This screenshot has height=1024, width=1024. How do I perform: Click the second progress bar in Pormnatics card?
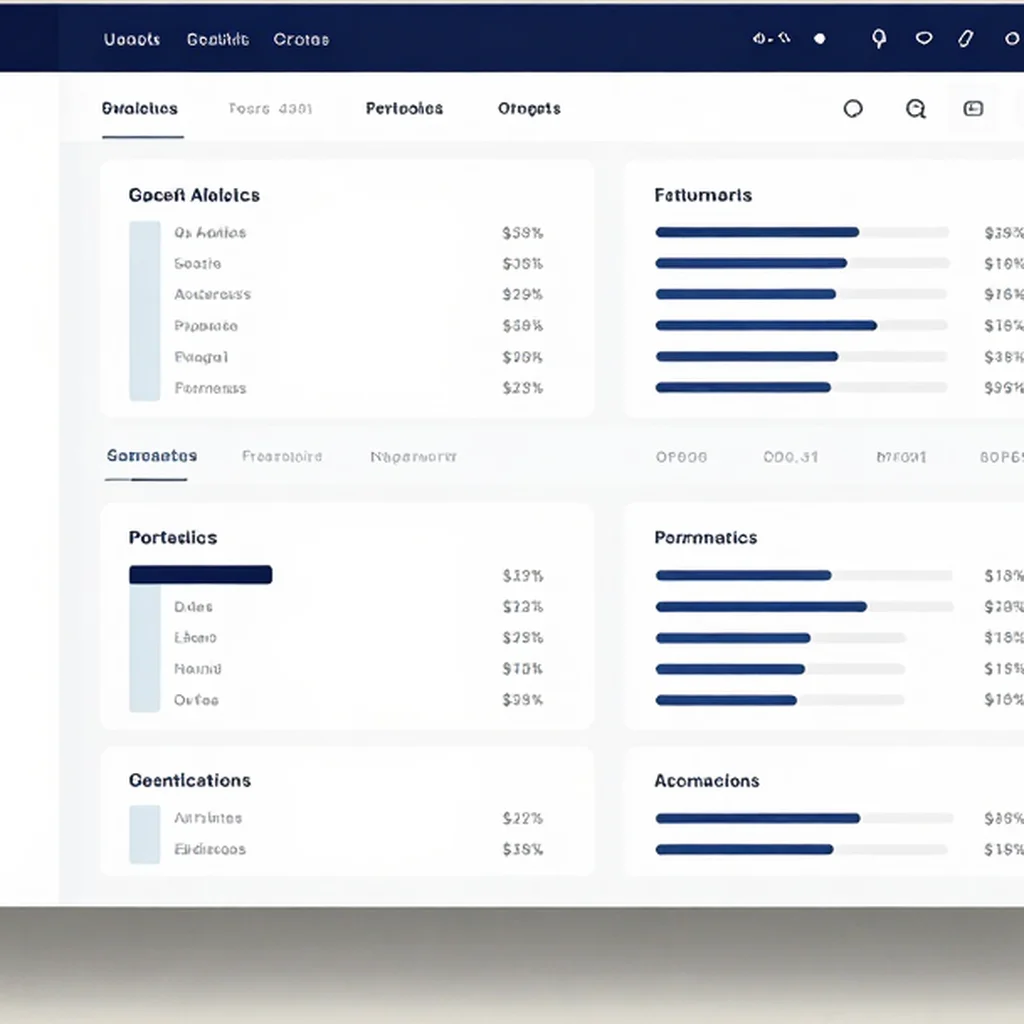(804, 607)
